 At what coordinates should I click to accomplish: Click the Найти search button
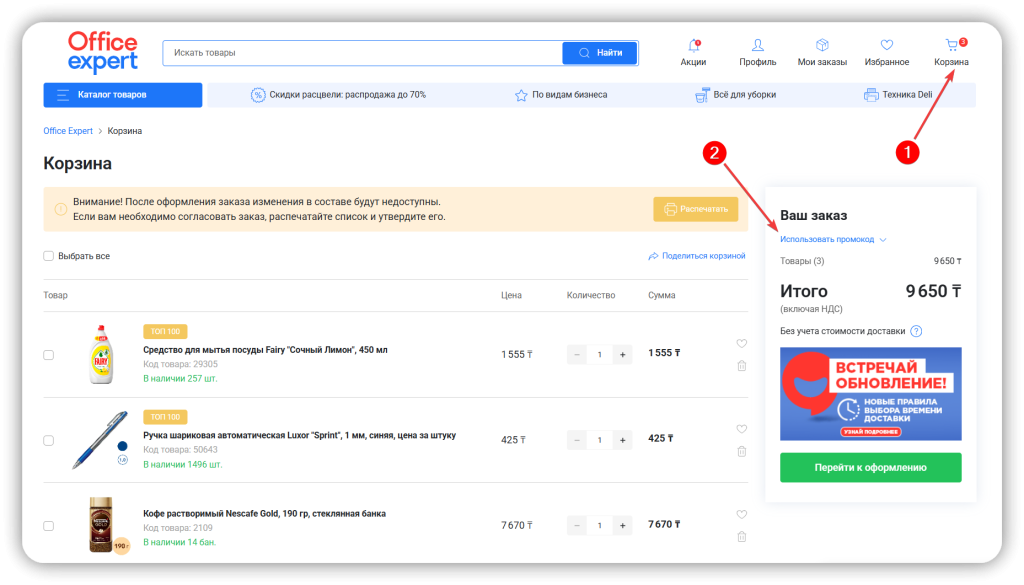tap(600, 53)
